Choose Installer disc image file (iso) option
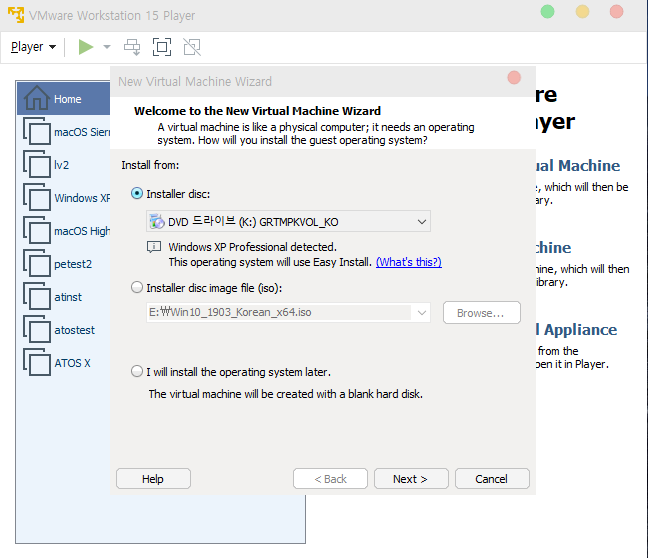 tap(137, 287)
